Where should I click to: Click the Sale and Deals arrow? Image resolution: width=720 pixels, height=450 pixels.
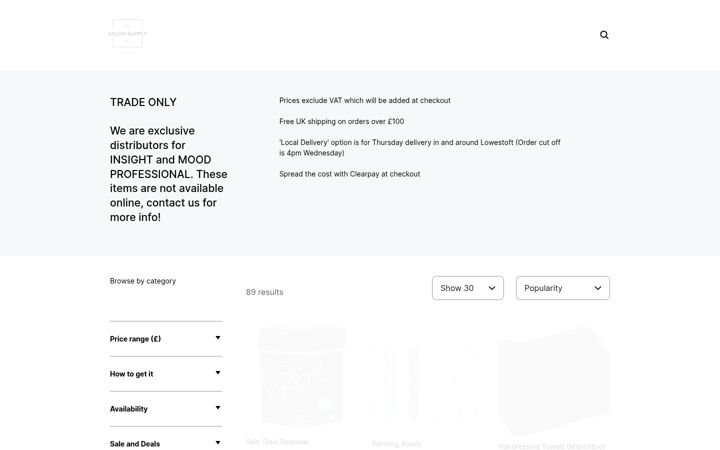point(218,443)
